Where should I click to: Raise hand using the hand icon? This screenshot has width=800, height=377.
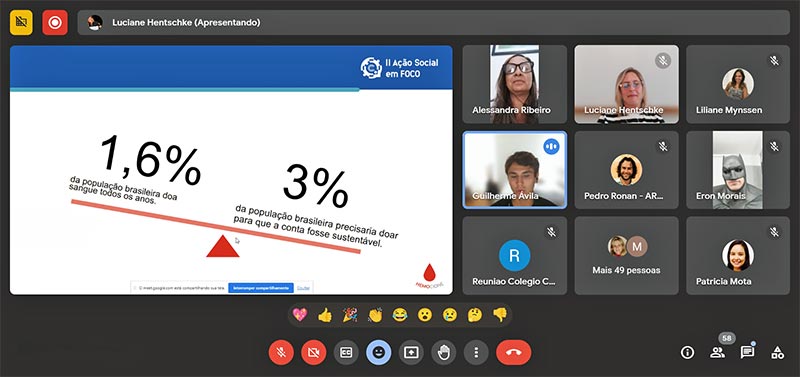[444, 353]
